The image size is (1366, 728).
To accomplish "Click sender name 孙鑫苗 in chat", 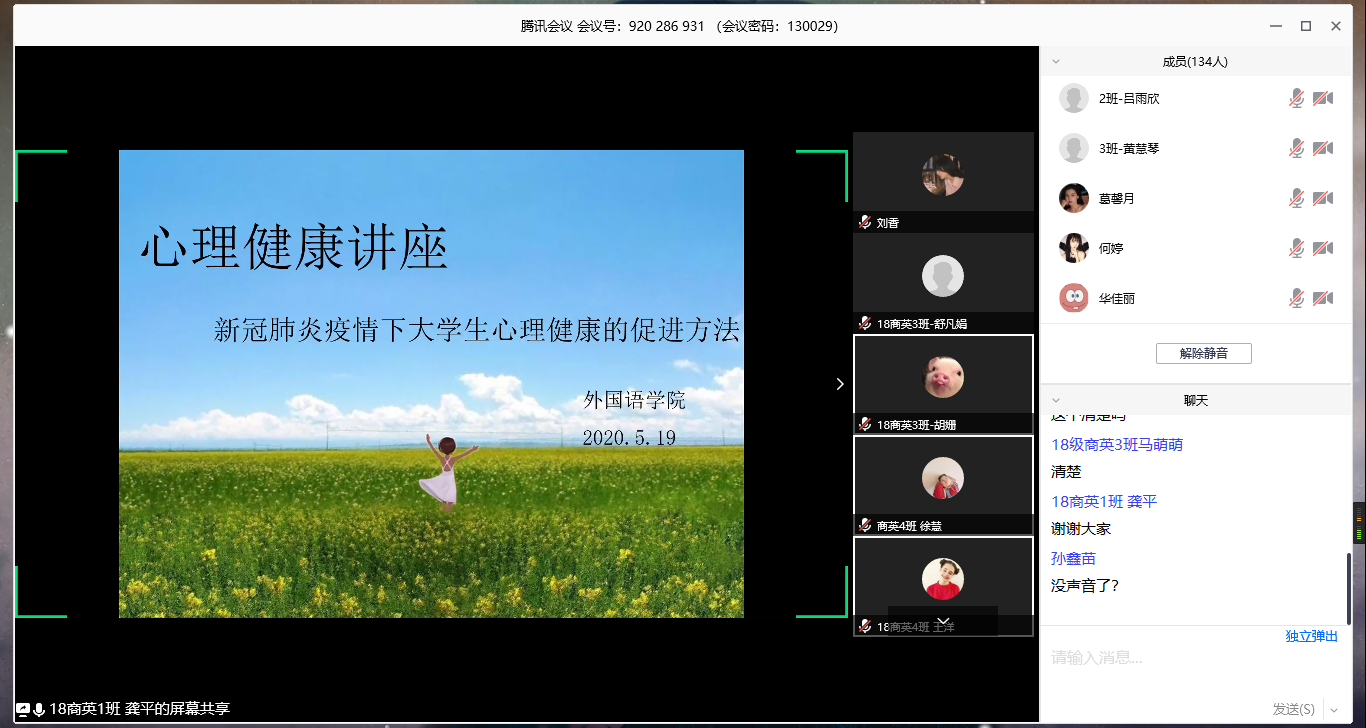I will point(1073,559).
